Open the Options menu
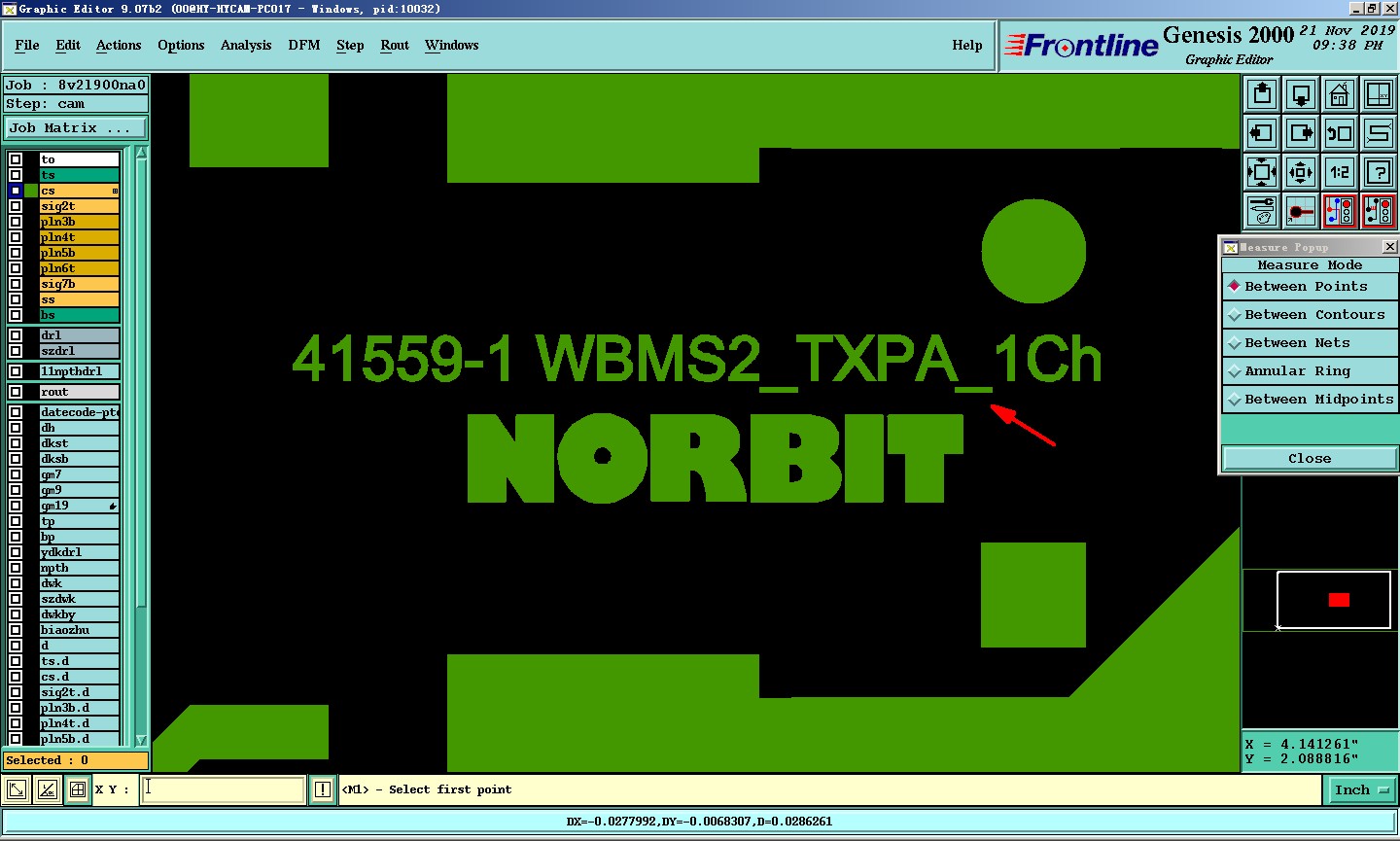This screenshot has width=1400, height=841. pyautogui.click(x=181, y=45)
